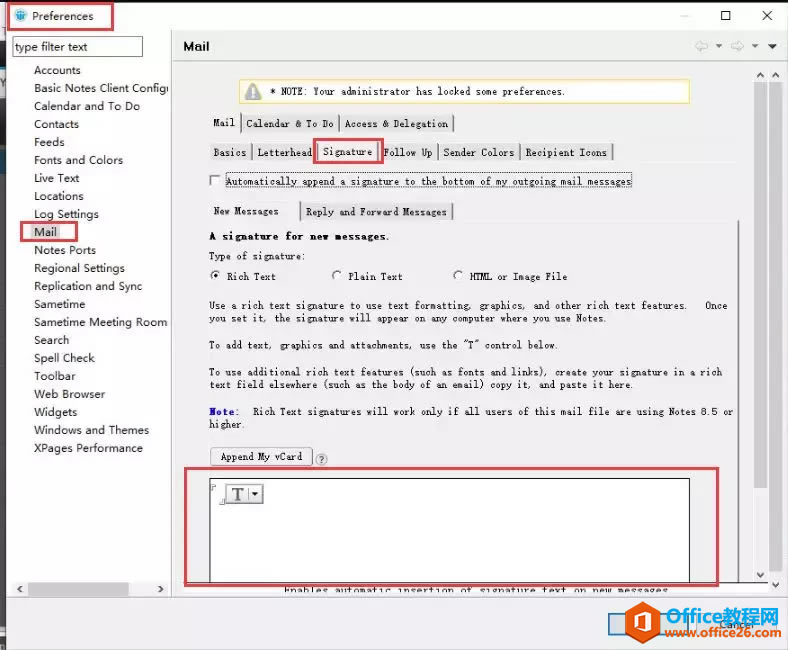Switch to the Calendar & To Do tab
Viewport: 788px width, 650px height.
click(x=289, y=123)
